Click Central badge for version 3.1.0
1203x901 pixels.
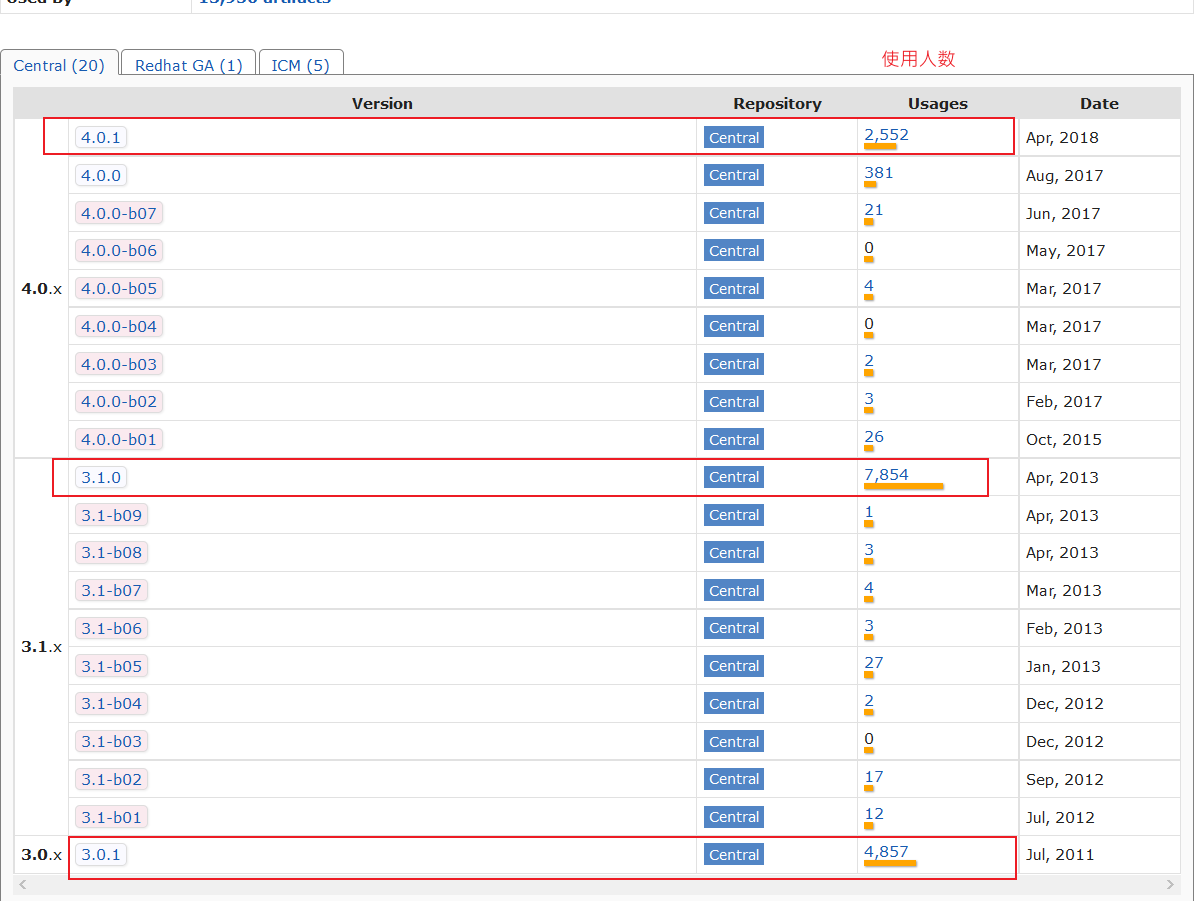point(734,478)
